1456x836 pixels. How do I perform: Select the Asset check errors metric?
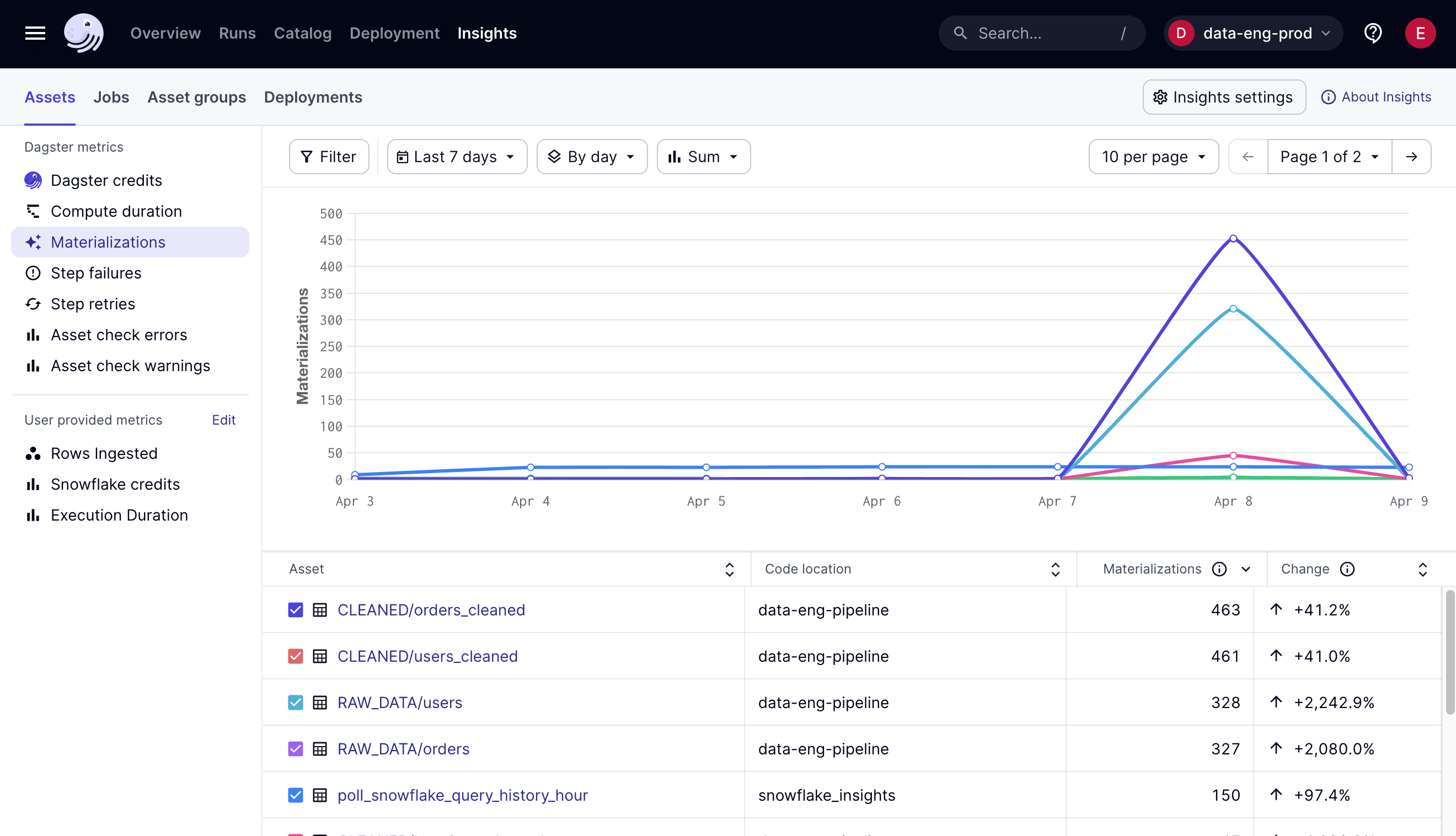(119, 335)
